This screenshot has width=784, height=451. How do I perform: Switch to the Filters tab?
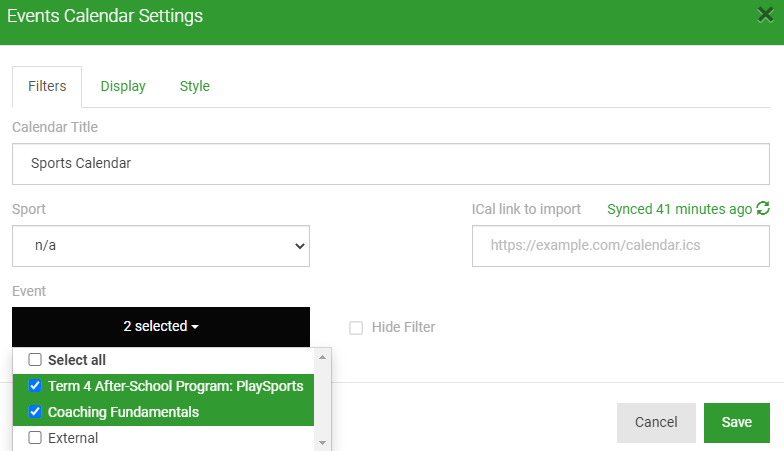point(47,86)
